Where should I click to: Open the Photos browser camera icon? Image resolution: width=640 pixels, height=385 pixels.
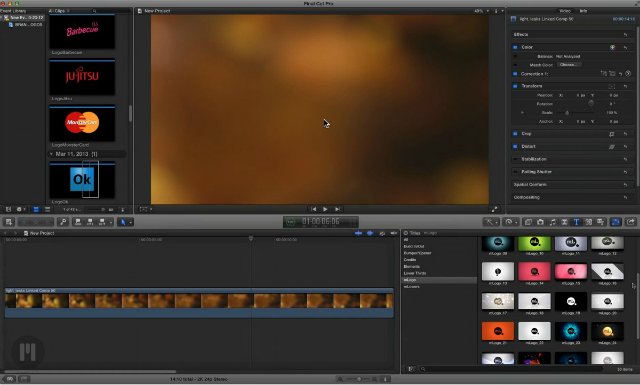point(540,222)
